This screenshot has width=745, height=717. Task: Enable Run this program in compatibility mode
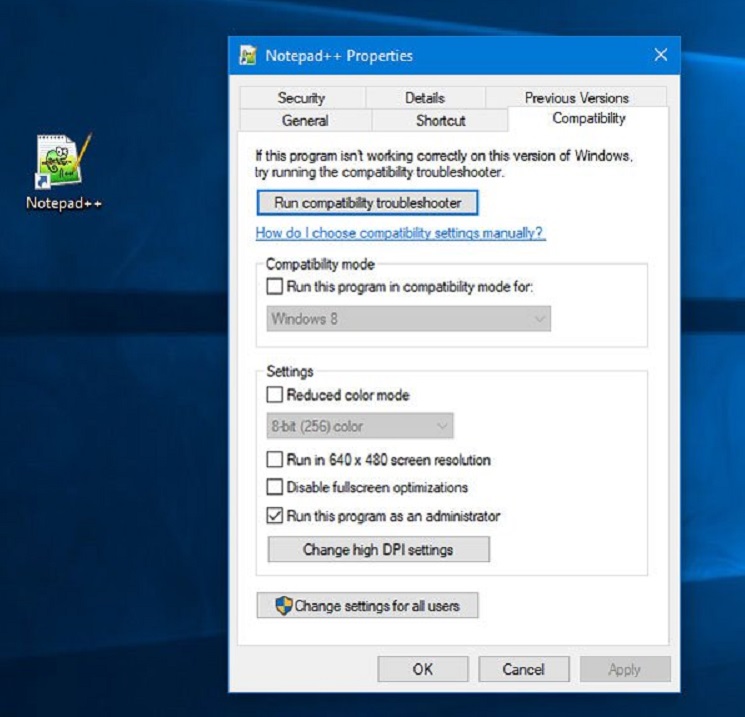[x=275, y=287]
